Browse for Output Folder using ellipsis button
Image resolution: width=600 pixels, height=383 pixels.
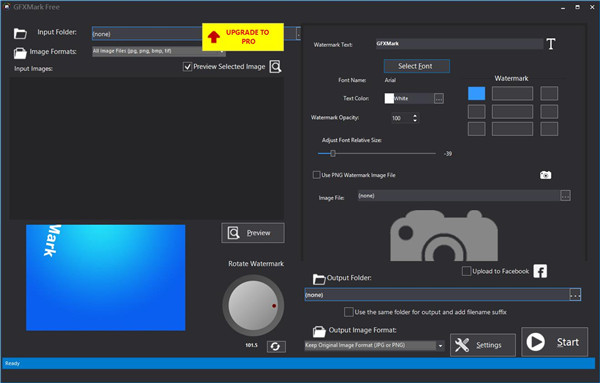tap(575, 295)
